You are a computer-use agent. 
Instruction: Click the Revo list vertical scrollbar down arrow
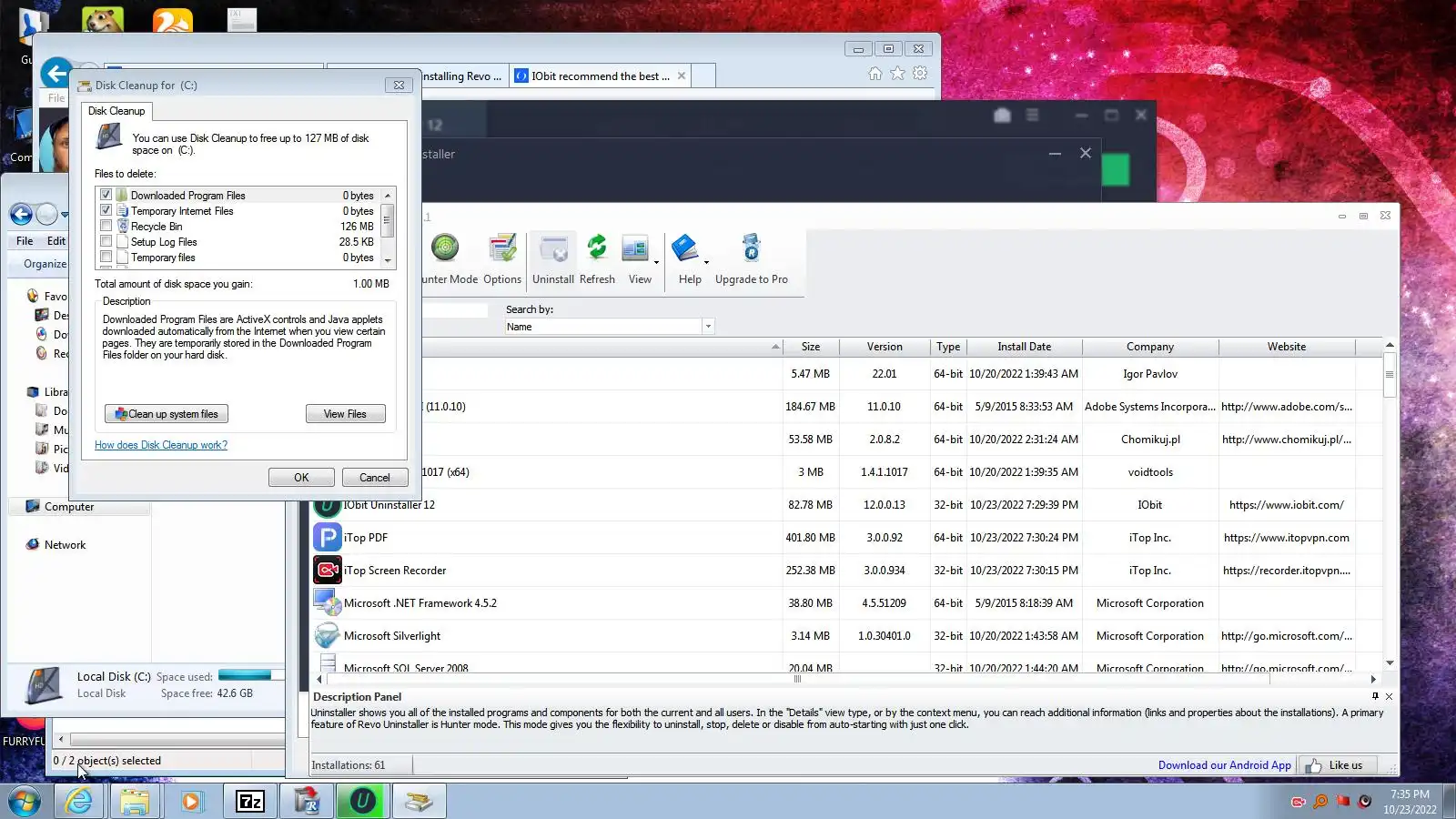[1390, 663]
